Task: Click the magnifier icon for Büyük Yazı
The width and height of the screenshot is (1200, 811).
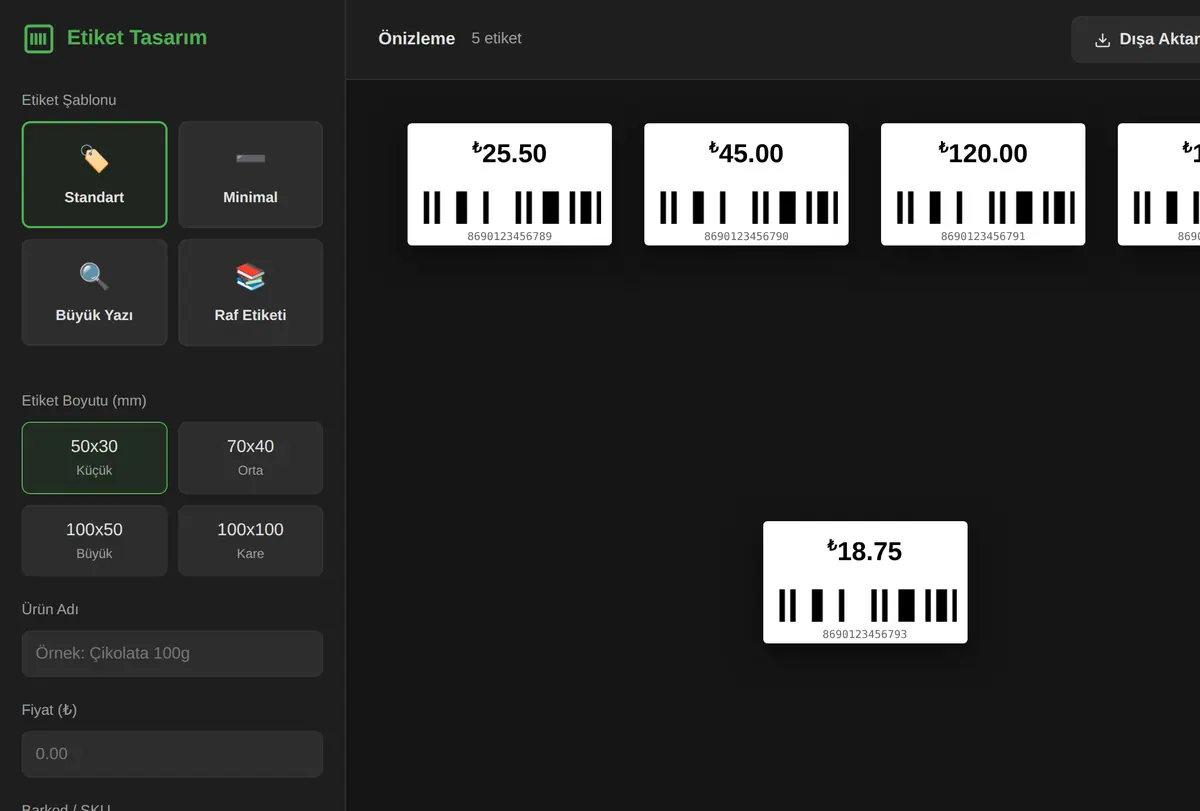Action: tap(94, 277)
